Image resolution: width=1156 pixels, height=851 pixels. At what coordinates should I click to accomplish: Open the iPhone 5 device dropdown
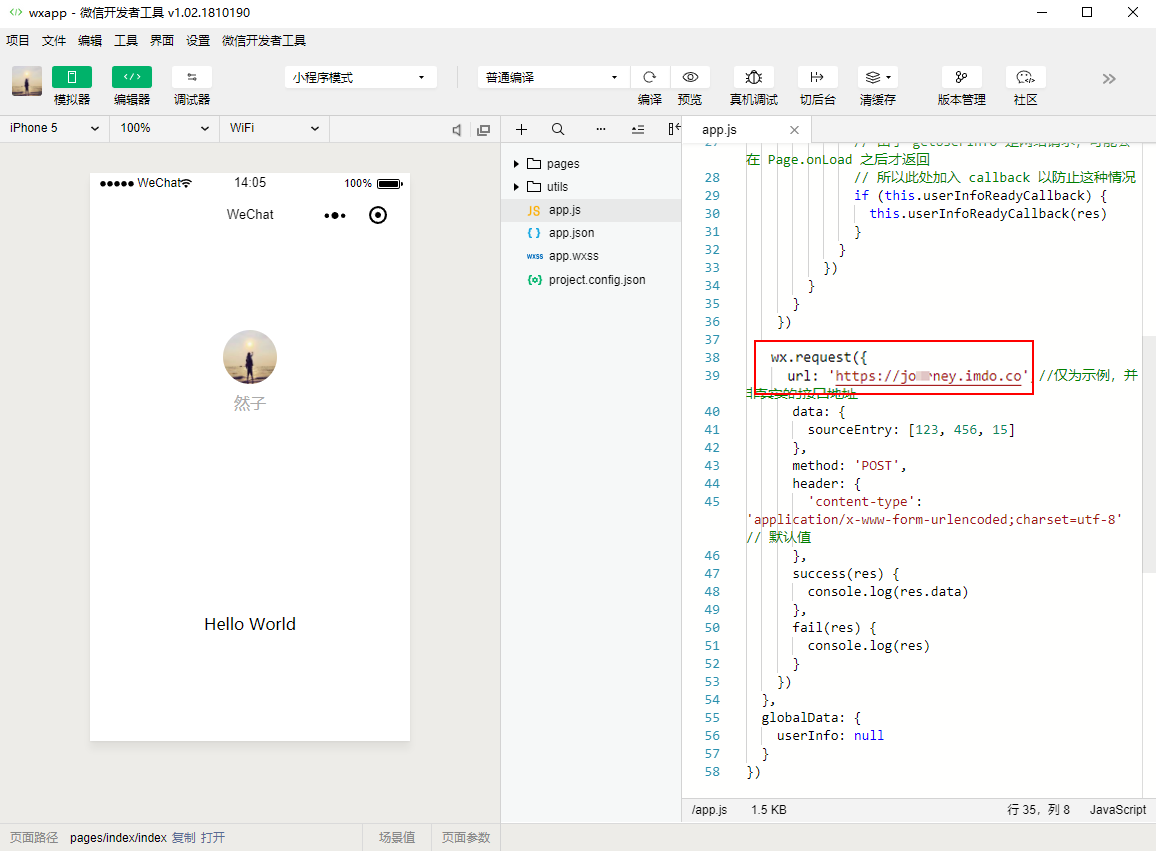(55, 128)
